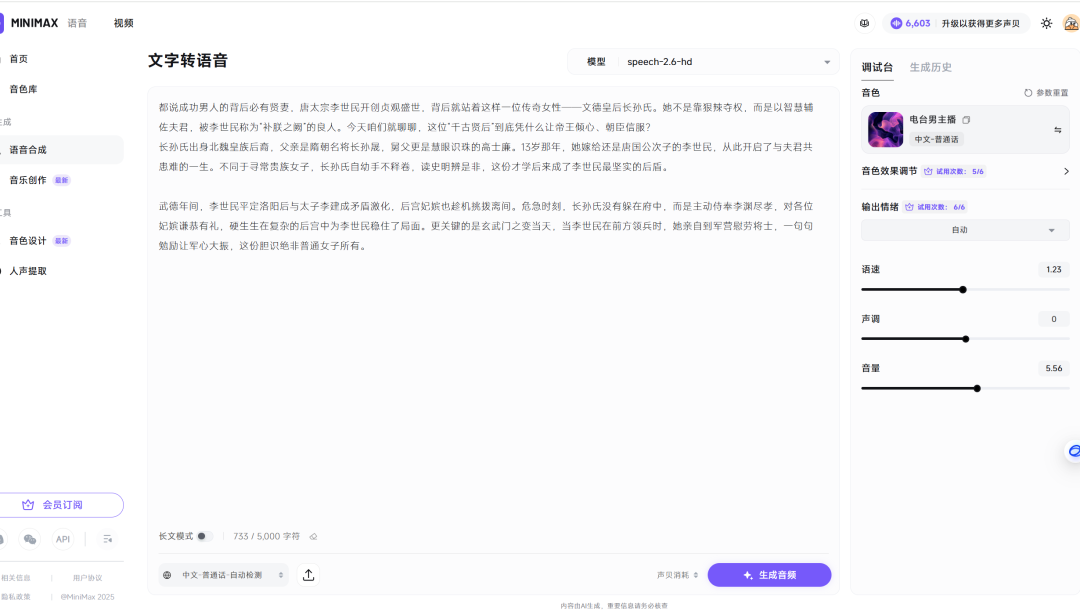The width and height of the screenshot is (1080, 614).
Task: Click the 参数重置 reset icon
Action: (x=1028, y=93)
